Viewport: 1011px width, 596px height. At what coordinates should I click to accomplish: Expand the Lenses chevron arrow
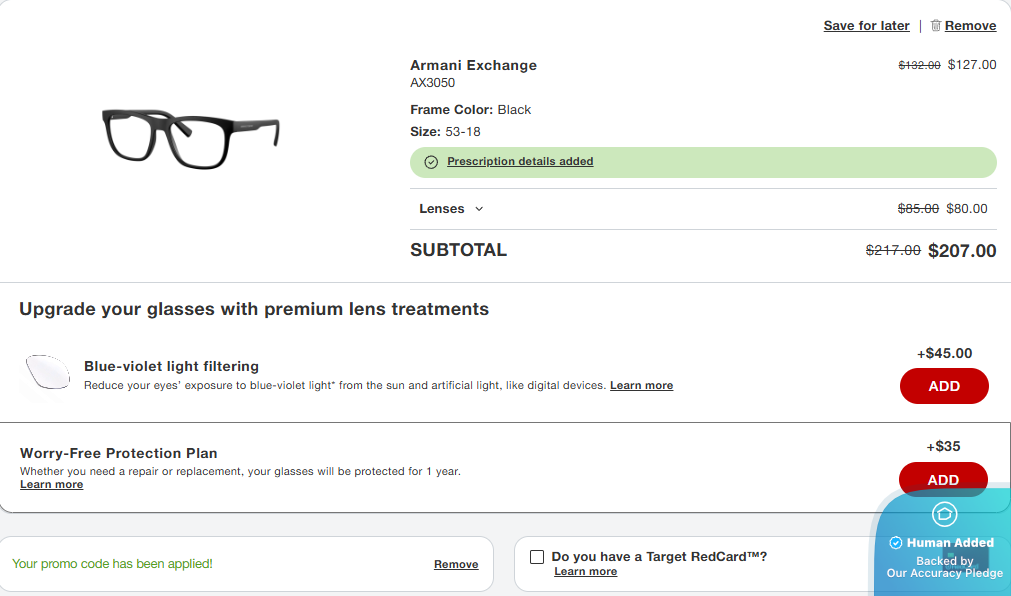pyautogui.click(x=479, y=209)
